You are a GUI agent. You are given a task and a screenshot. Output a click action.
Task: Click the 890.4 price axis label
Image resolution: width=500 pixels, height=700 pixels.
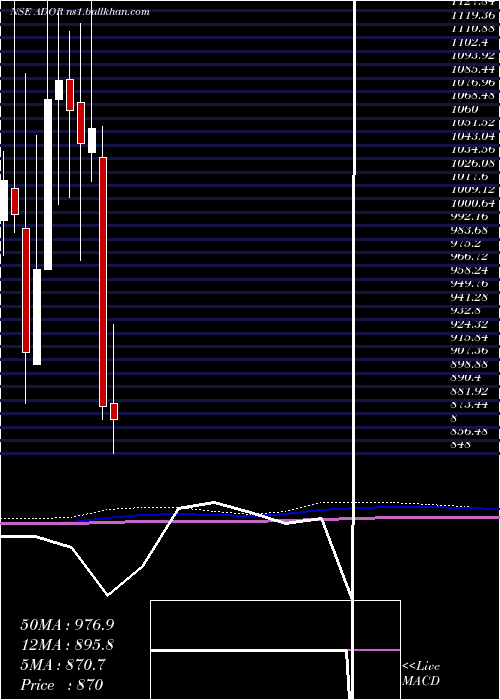pos(466,378)
